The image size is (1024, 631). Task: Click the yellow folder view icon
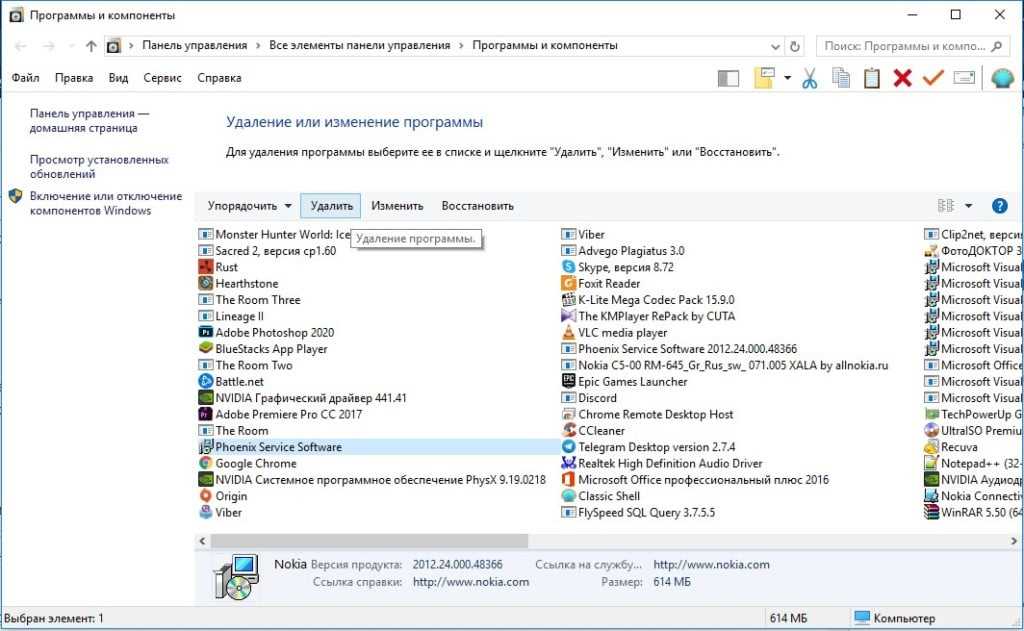click(765, 78)
